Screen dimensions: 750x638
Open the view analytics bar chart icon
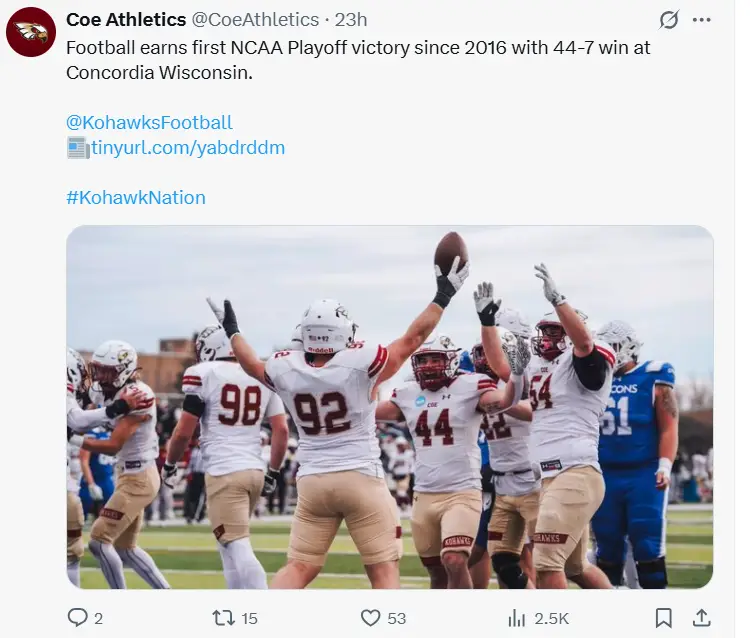[x=517, y=617]
